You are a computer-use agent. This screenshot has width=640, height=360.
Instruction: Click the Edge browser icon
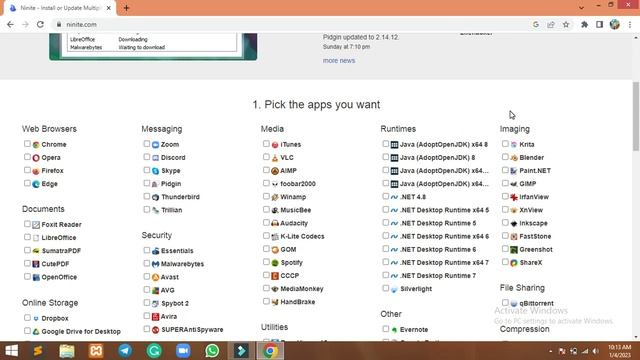[36, 184]
